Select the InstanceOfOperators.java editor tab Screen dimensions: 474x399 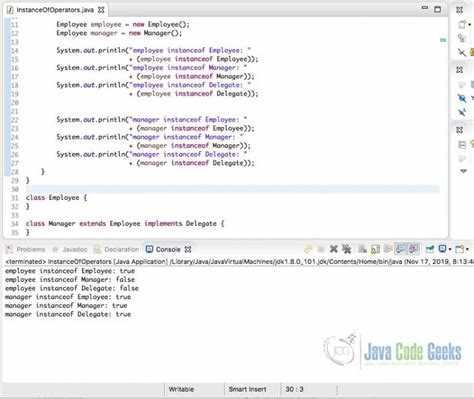tap(55, 10)
